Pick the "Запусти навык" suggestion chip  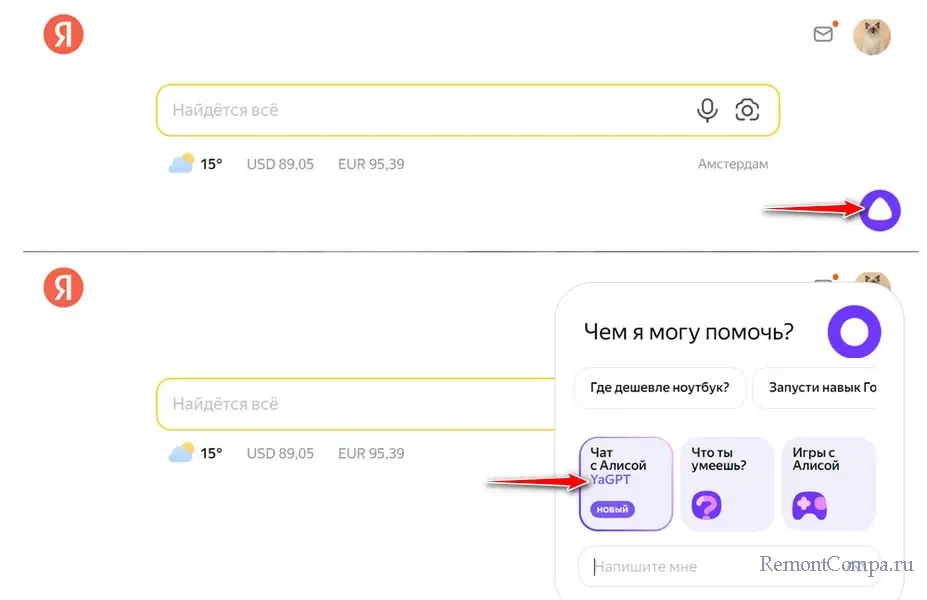820,388
